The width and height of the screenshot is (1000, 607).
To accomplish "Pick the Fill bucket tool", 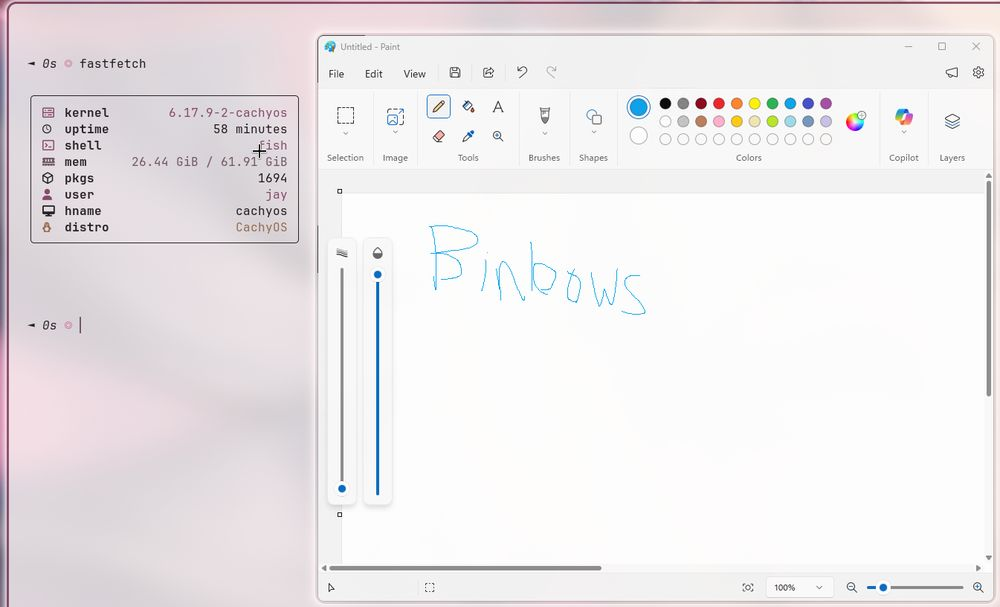I will (x=468, y=107).
